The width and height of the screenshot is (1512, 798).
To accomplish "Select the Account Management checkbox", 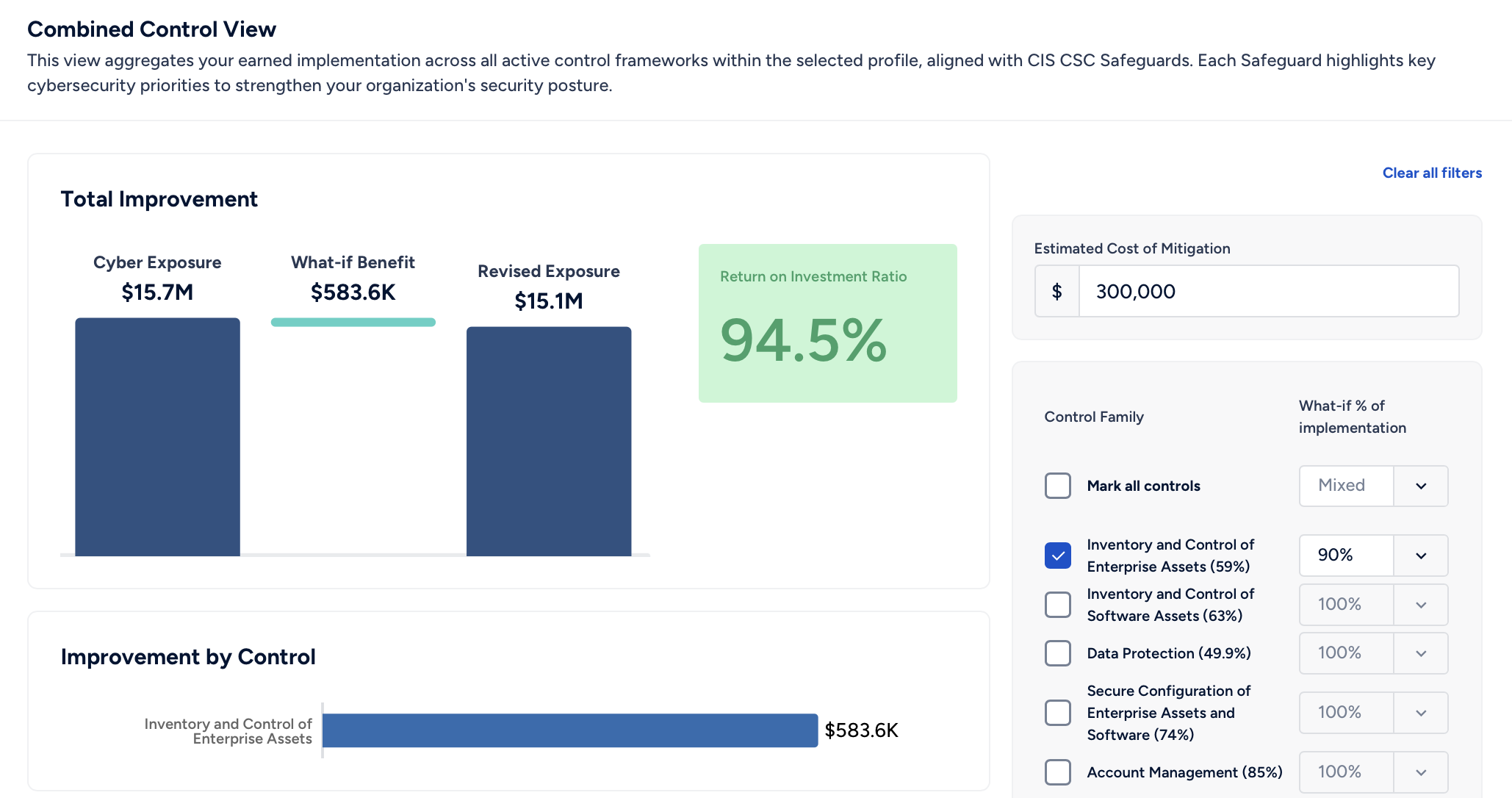I will 1057,772.
